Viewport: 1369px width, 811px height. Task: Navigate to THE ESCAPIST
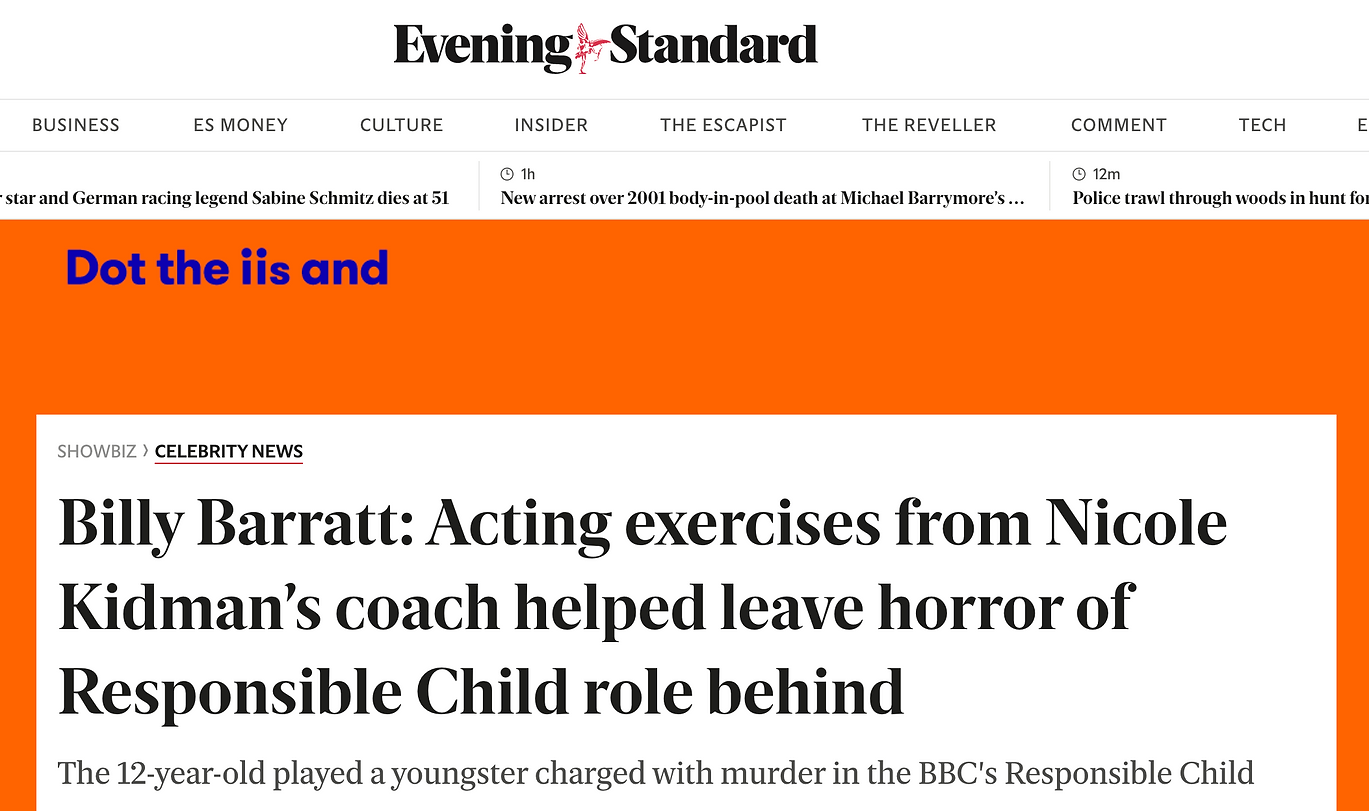(723, 125)
